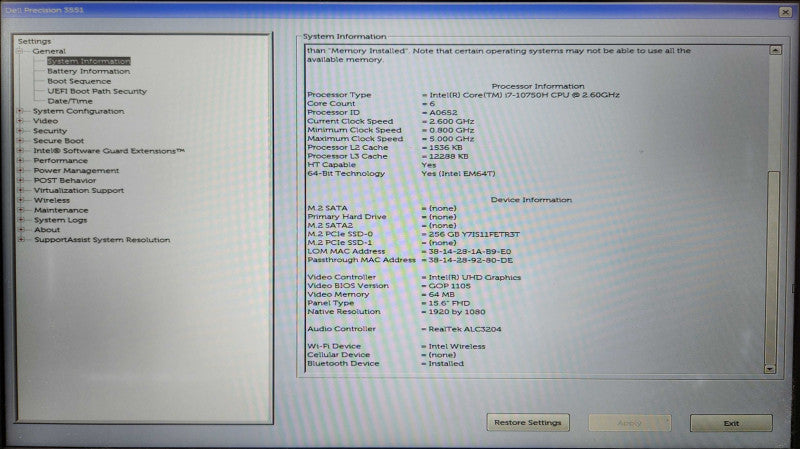
Task: Open Battery Information settings
Action: point(89,71)
